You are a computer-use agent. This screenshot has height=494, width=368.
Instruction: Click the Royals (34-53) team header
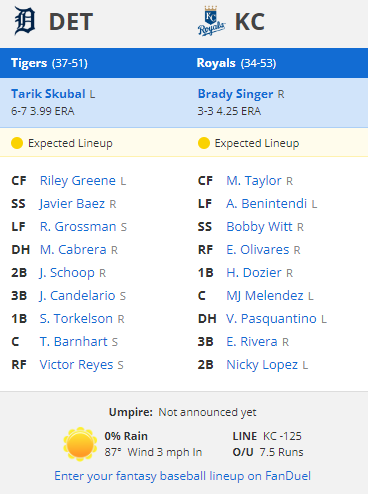(236, 63)
